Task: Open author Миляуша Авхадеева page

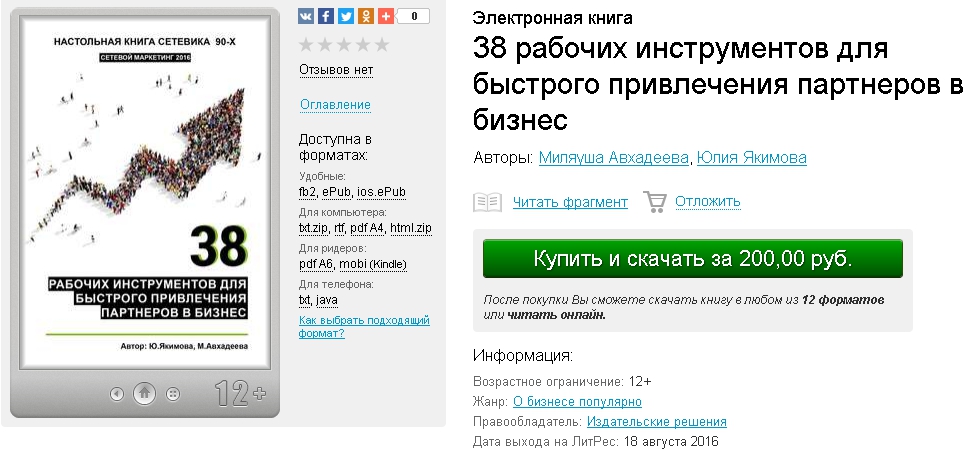Action: (x=614, y=158)
